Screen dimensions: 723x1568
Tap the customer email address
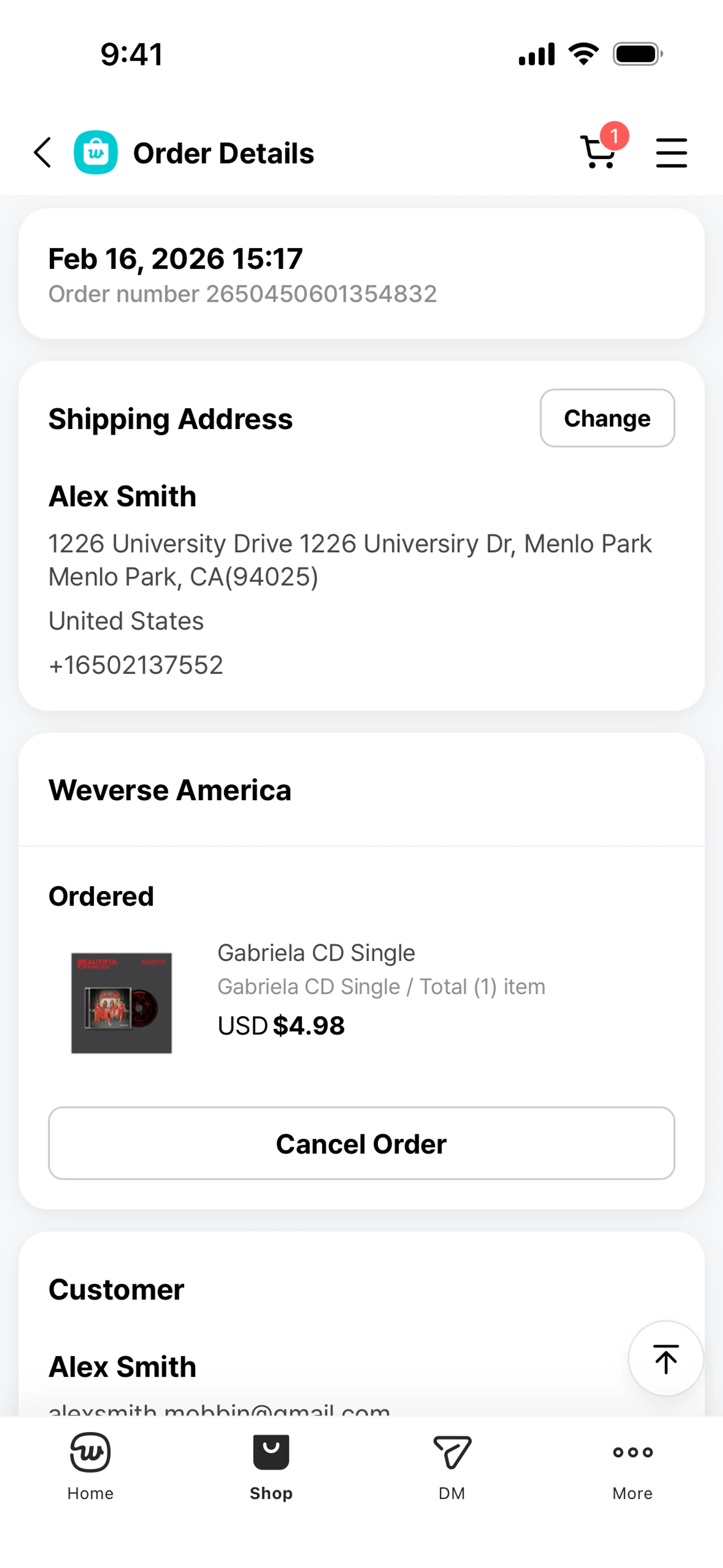point(219,1409)
